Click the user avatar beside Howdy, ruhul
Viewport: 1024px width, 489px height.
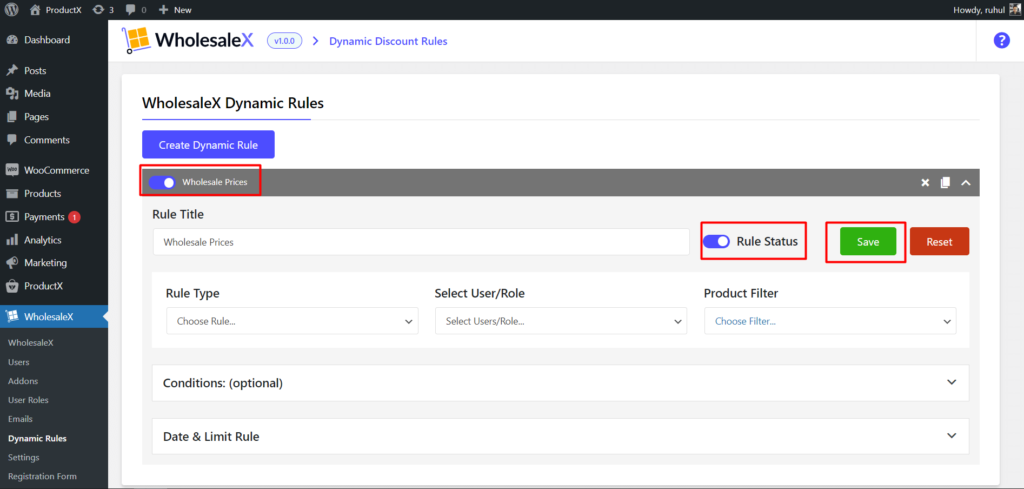coord(1013,10)
